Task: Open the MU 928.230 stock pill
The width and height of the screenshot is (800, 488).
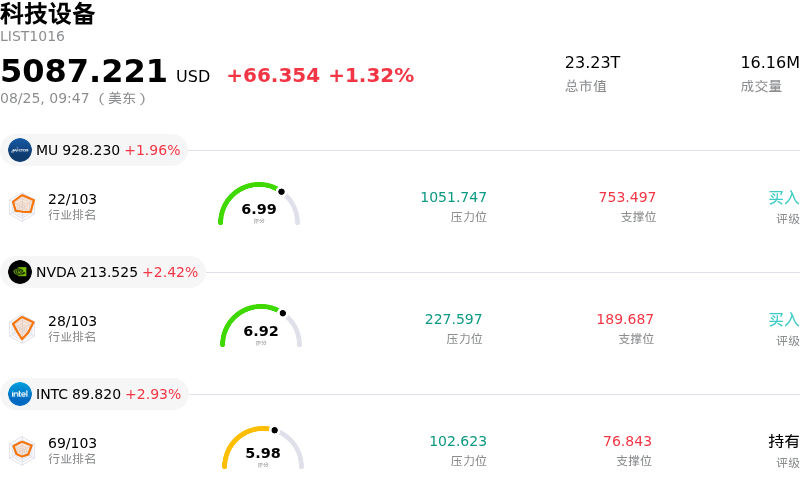Action: (94, 150)
